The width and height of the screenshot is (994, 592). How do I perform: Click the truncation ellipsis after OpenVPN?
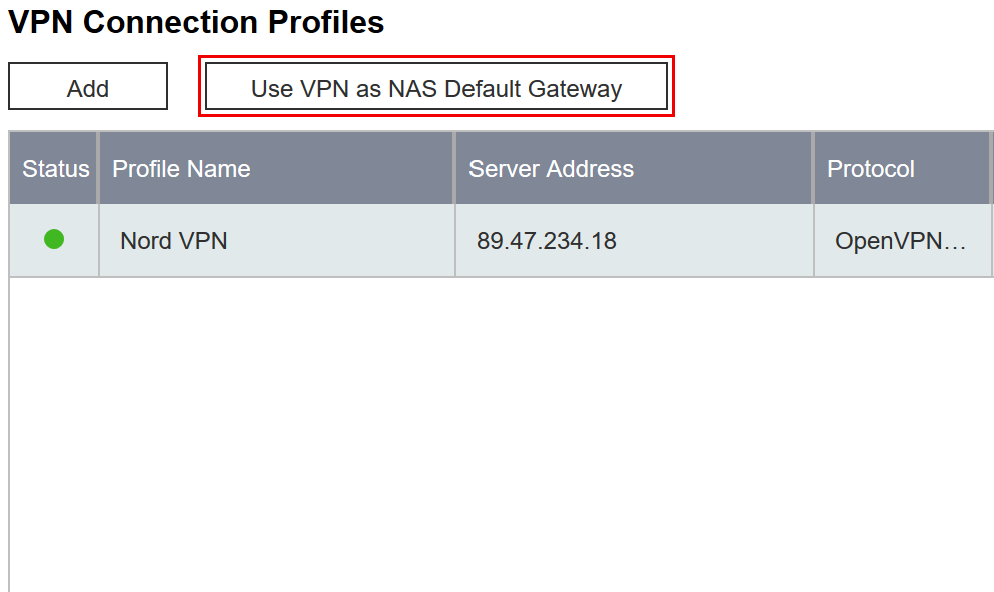(x=956, y=243)
